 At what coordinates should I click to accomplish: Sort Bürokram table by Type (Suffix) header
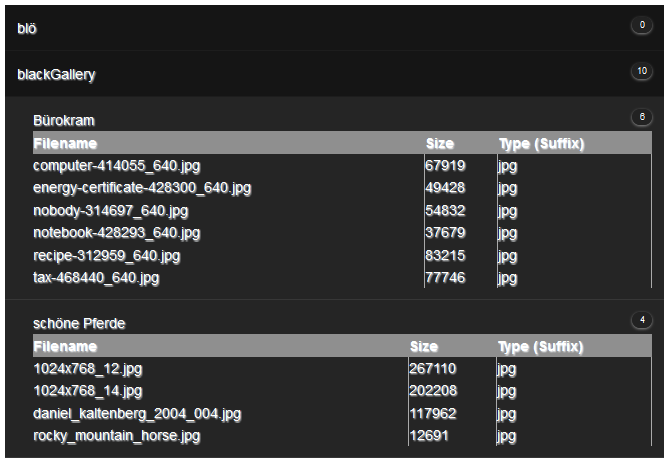click(x=541, y=144)
